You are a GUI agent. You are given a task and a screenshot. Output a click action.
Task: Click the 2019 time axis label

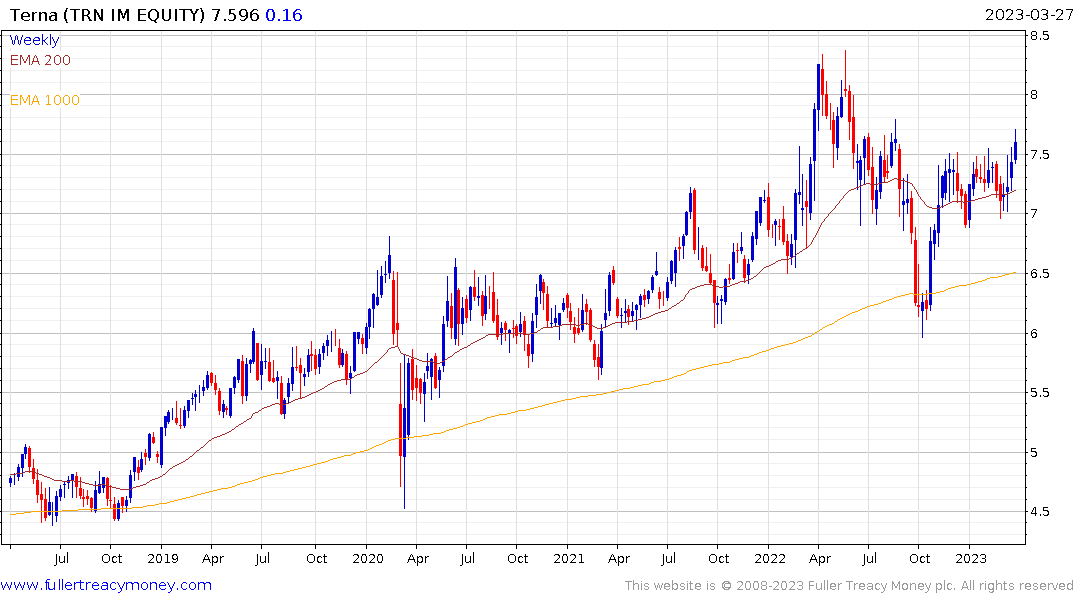[162, 559]
